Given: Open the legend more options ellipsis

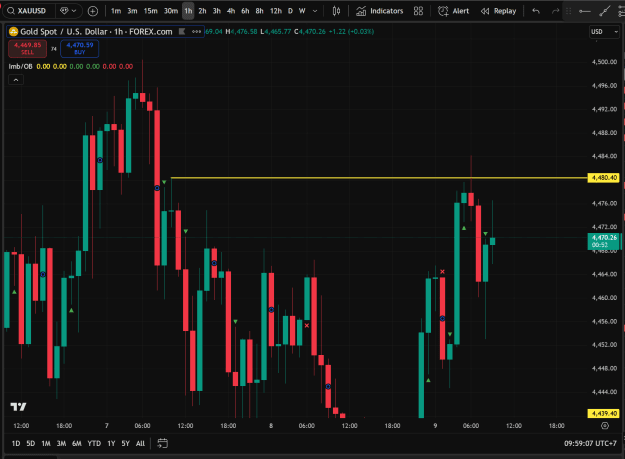Looking at the screenshot, I should [x=197, y=31].
